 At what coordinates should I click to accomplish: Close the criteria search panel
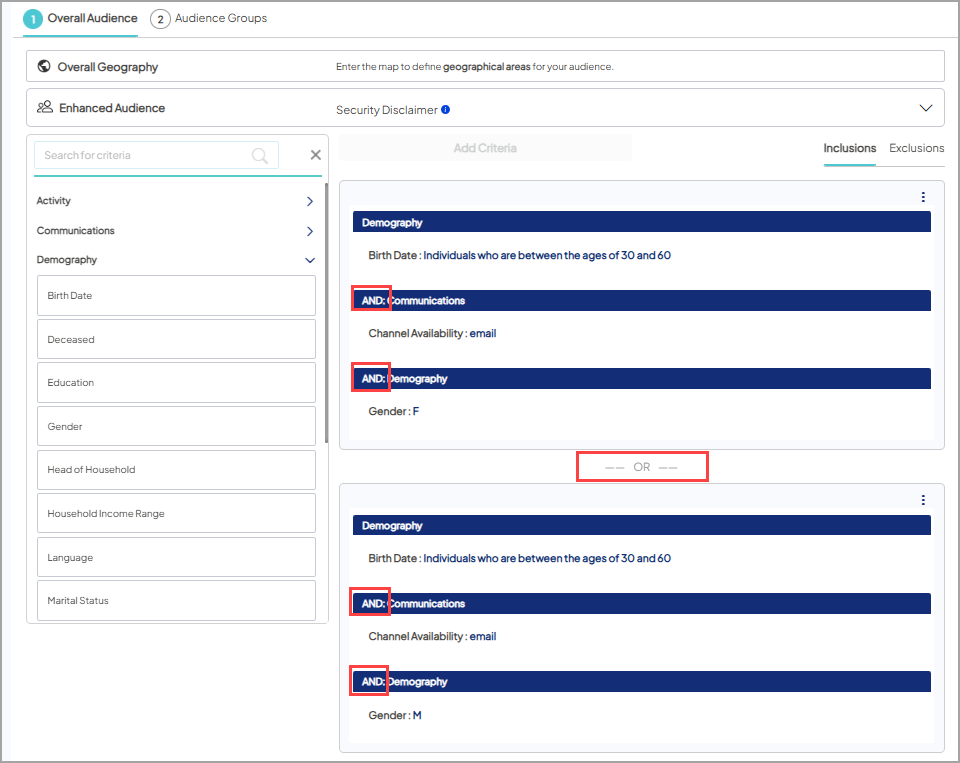(x=315, y=155)
